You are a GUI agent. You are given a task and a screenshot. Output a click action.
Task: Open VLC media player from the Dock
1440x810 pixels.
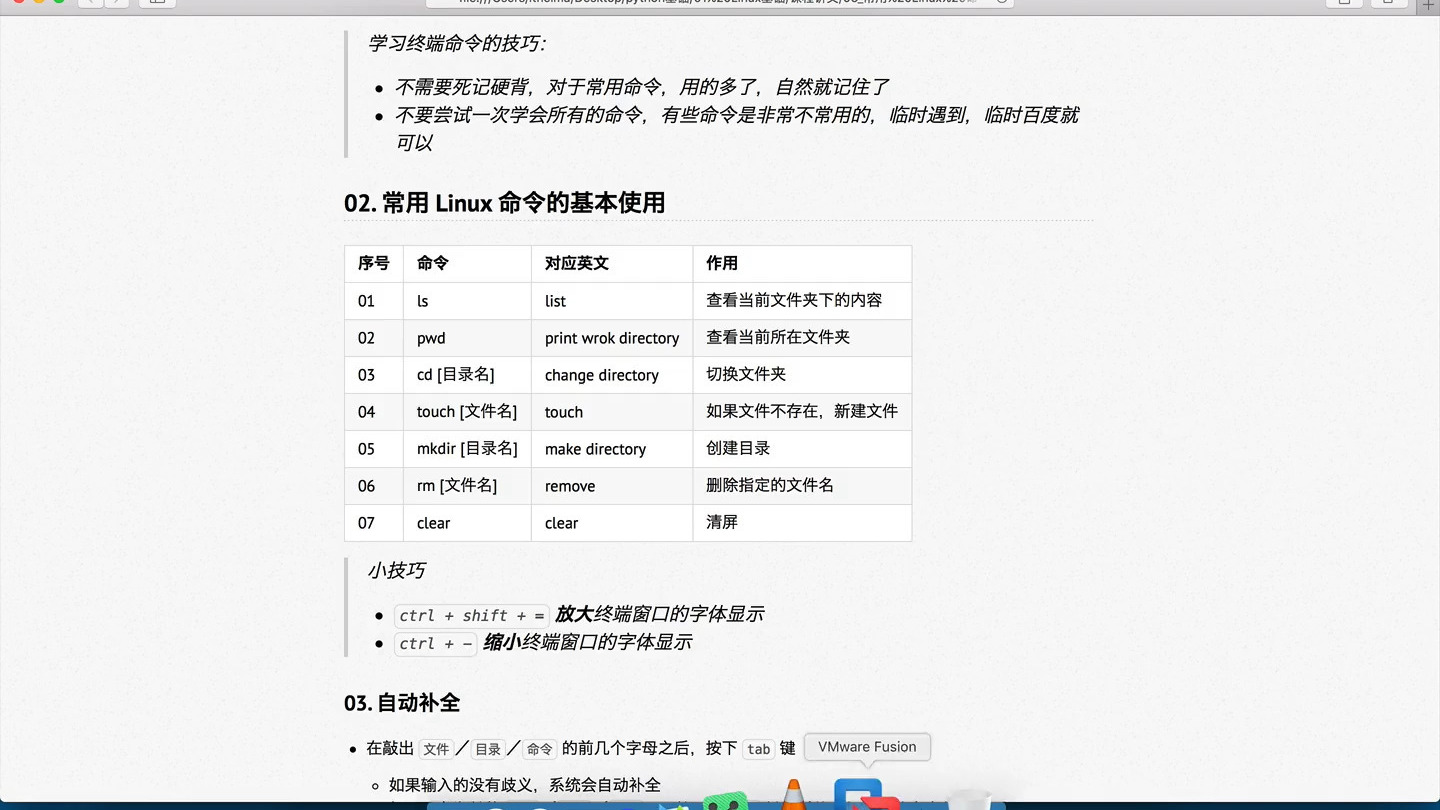coord(792,800)
